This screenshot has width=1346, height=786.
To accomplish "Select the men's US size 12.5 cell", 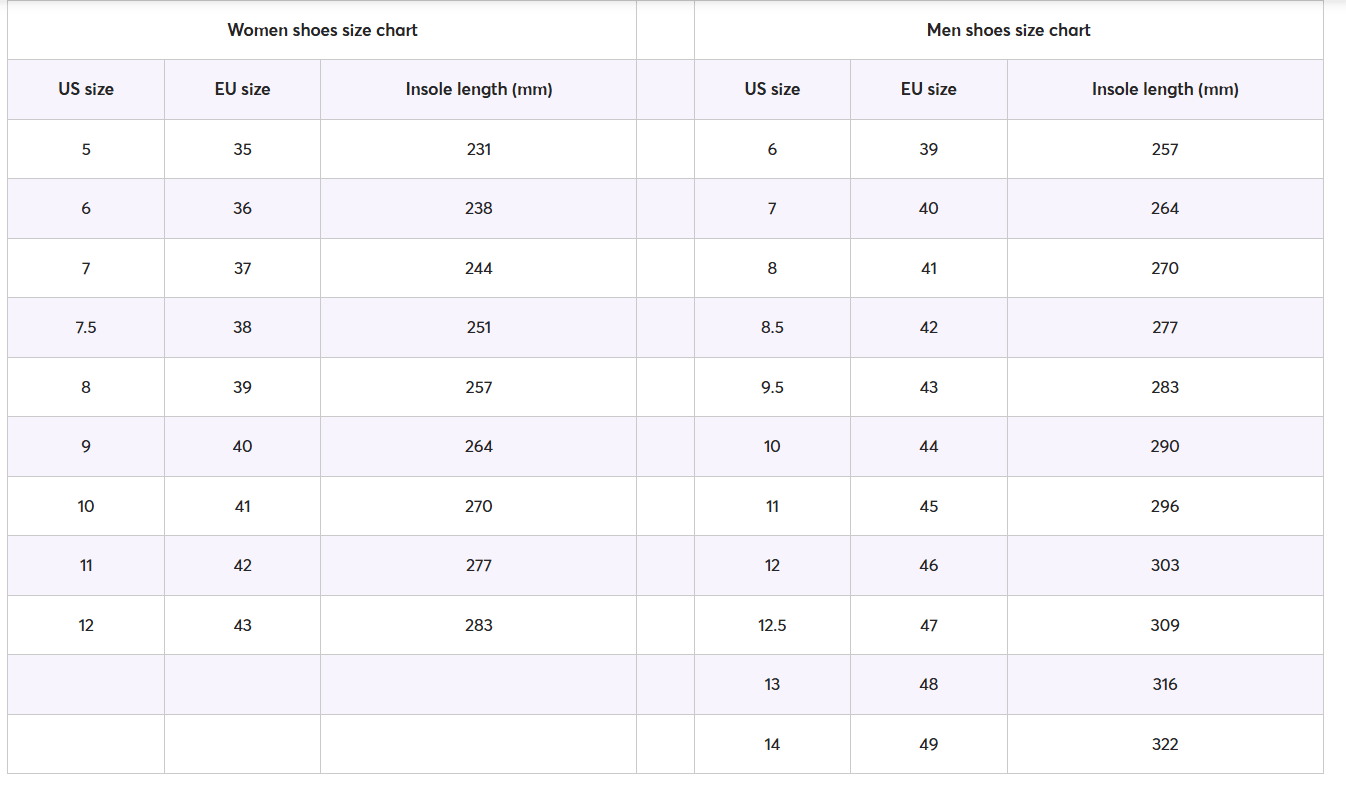I will [772, 625].
